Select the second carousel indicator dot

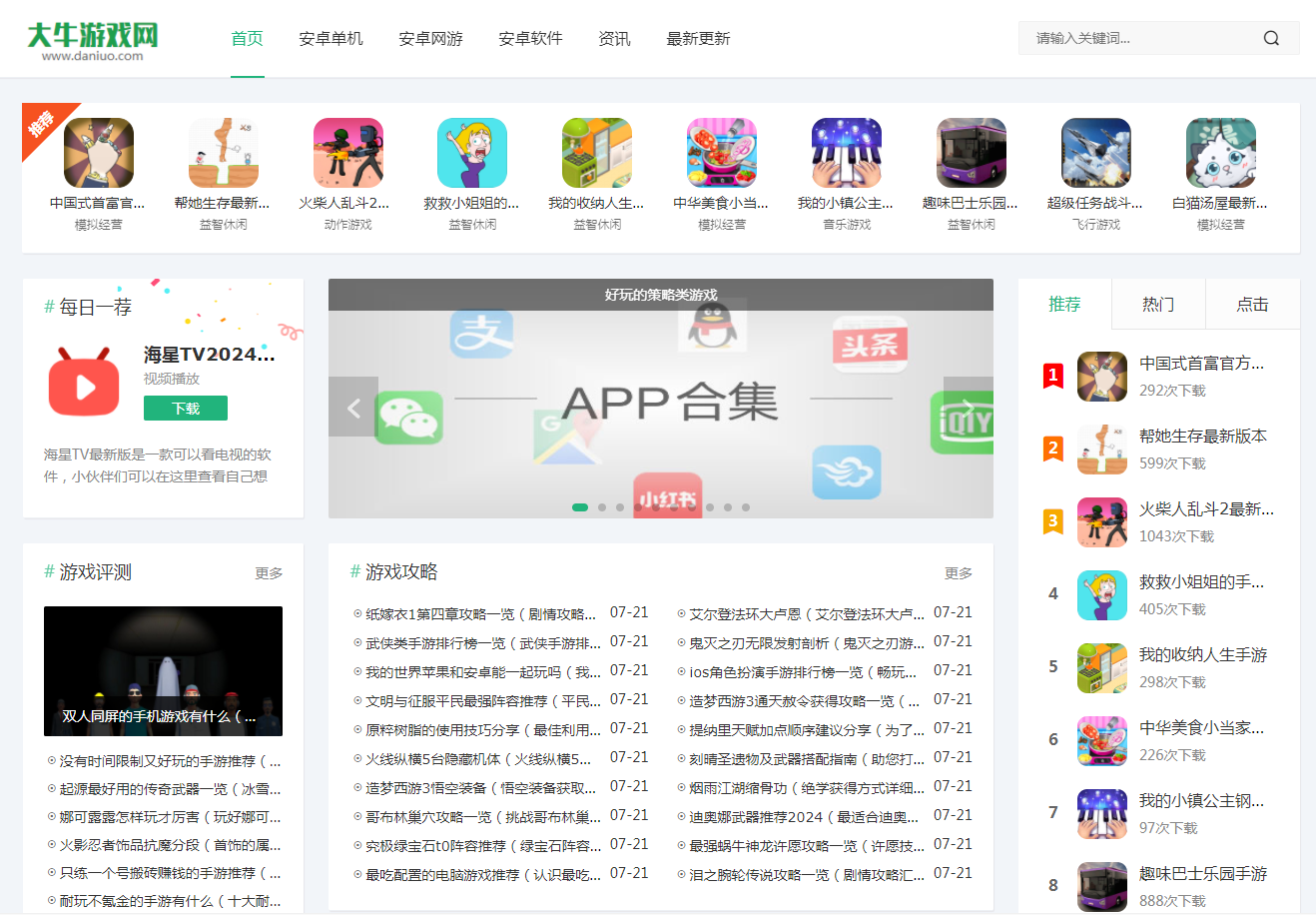pos(601,507)
